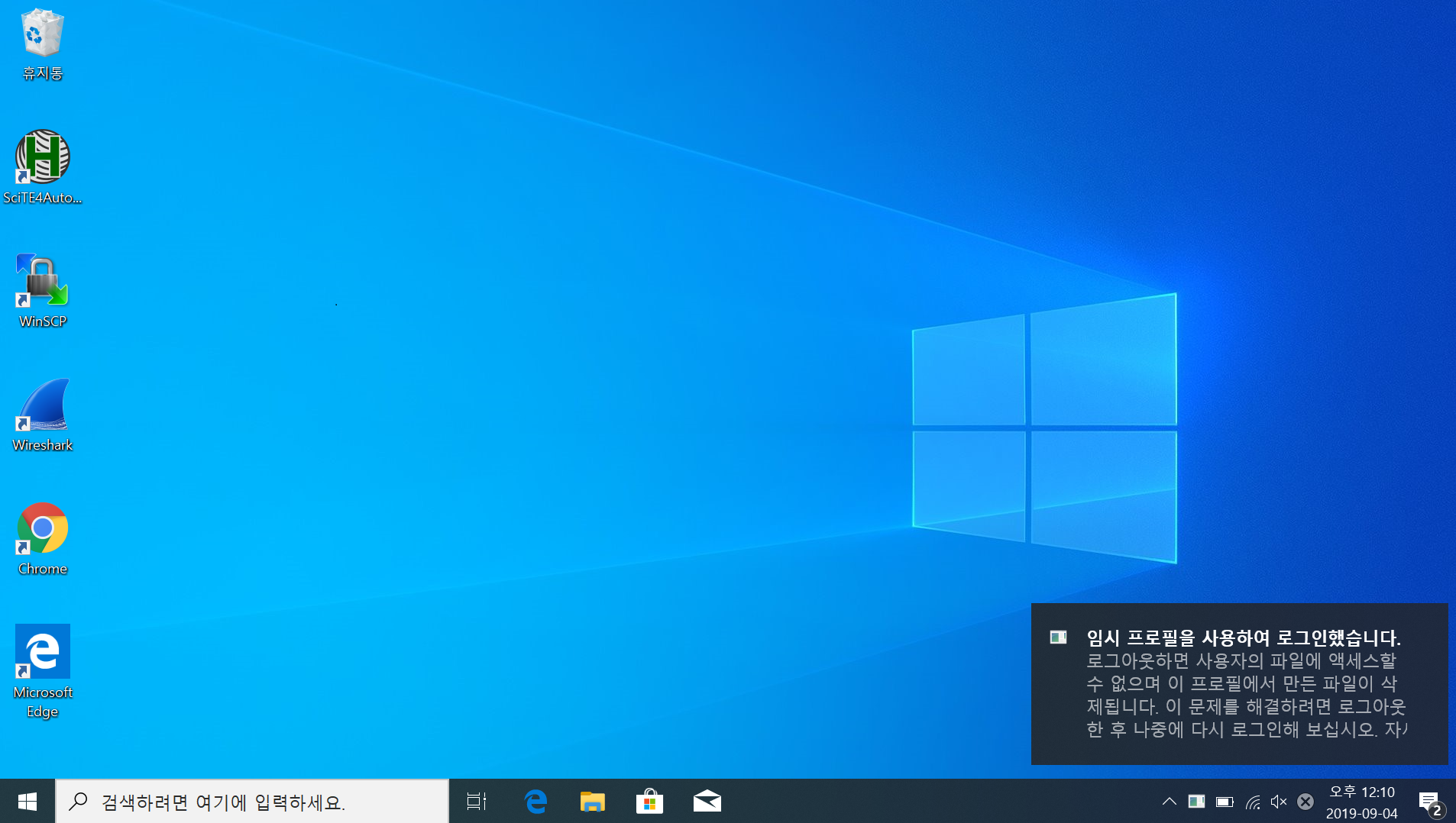This screenshot has height=823, width=1456.
Task: Open the clock and date flyout
Action: (x=1362, y=802)
